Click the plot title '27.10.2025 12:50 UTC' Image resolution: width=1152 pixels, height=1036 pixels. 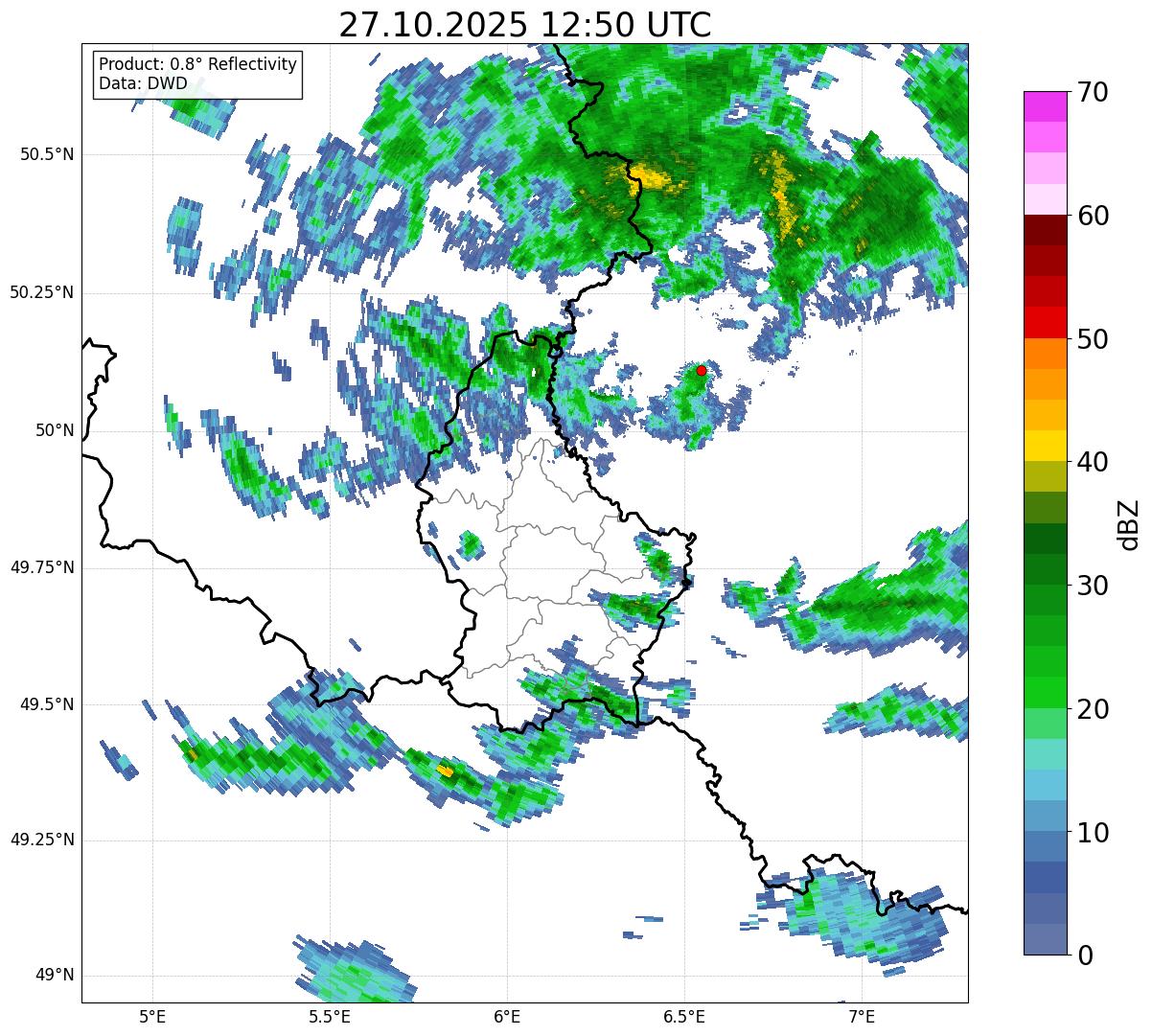tap(525, 25)
